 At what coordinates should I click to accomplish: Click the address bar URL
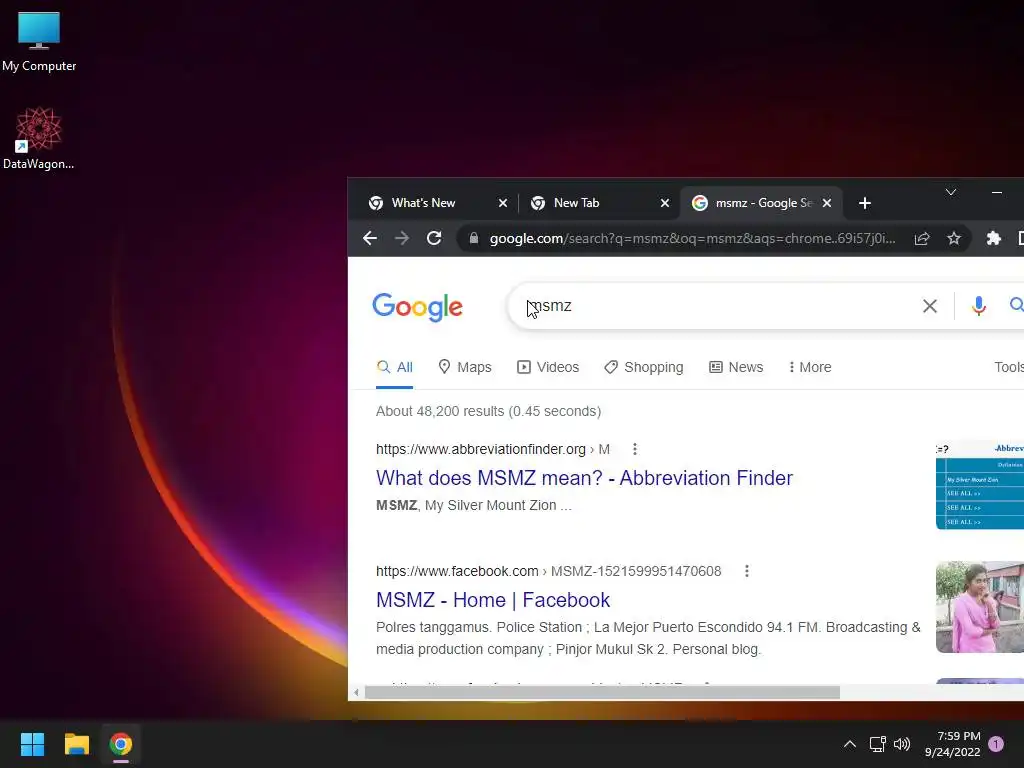pos(692,238)
